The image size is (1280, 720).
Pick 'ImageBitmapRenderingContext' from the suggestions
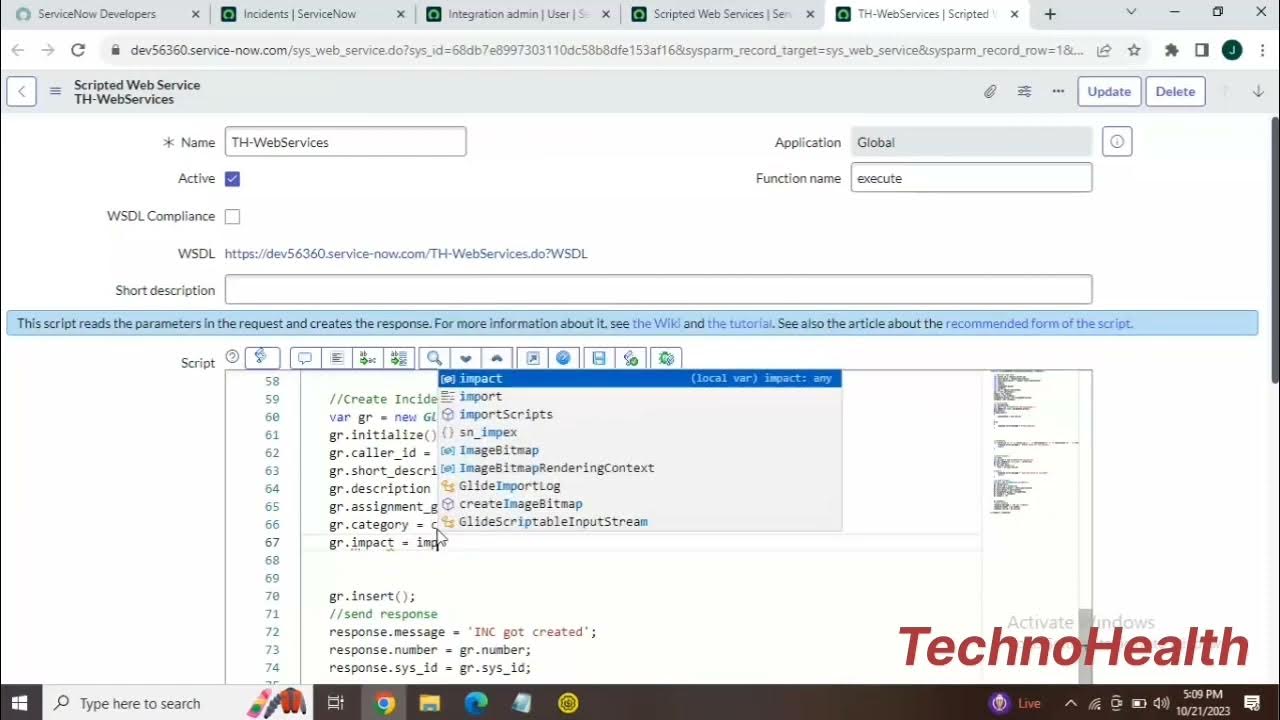pyautogui.click(x=640, y=468)
